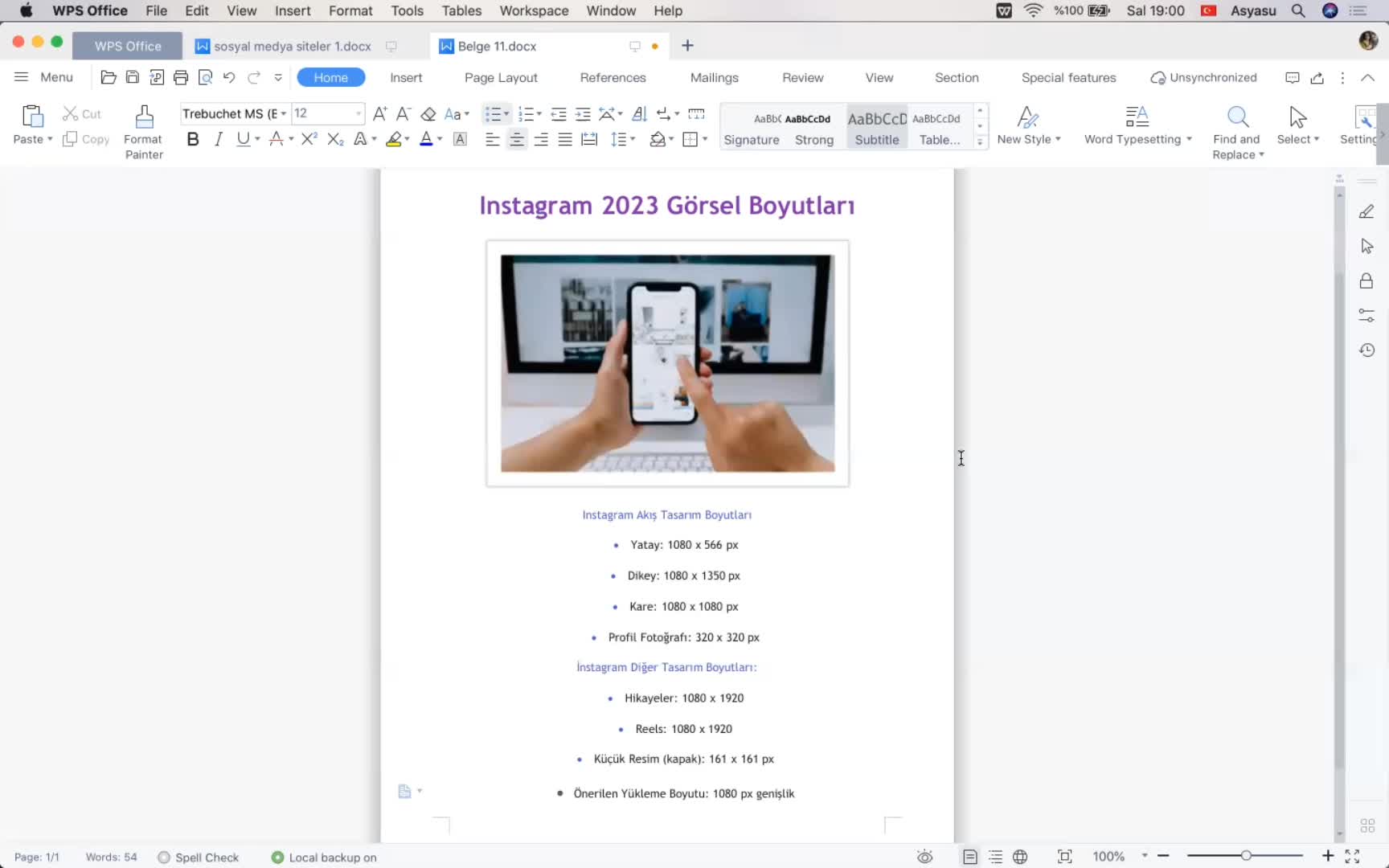Toggle character border A icon
Image resolution: width=1389 pixels, height=868 pixels.
(461, 139)
